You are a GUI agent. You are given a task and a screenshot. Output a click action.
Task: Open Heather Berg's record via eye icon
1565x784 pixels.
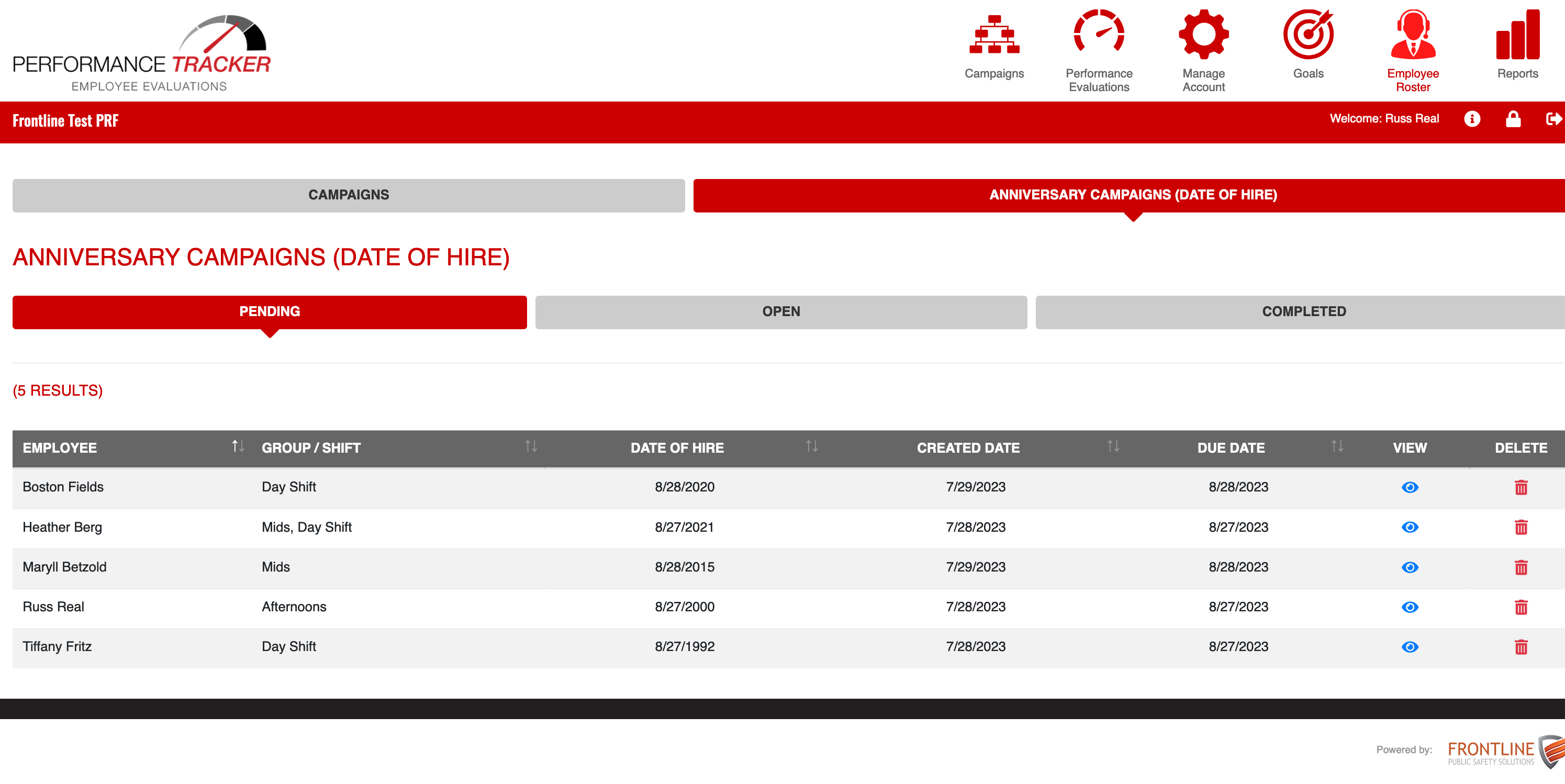[1410, 527]
